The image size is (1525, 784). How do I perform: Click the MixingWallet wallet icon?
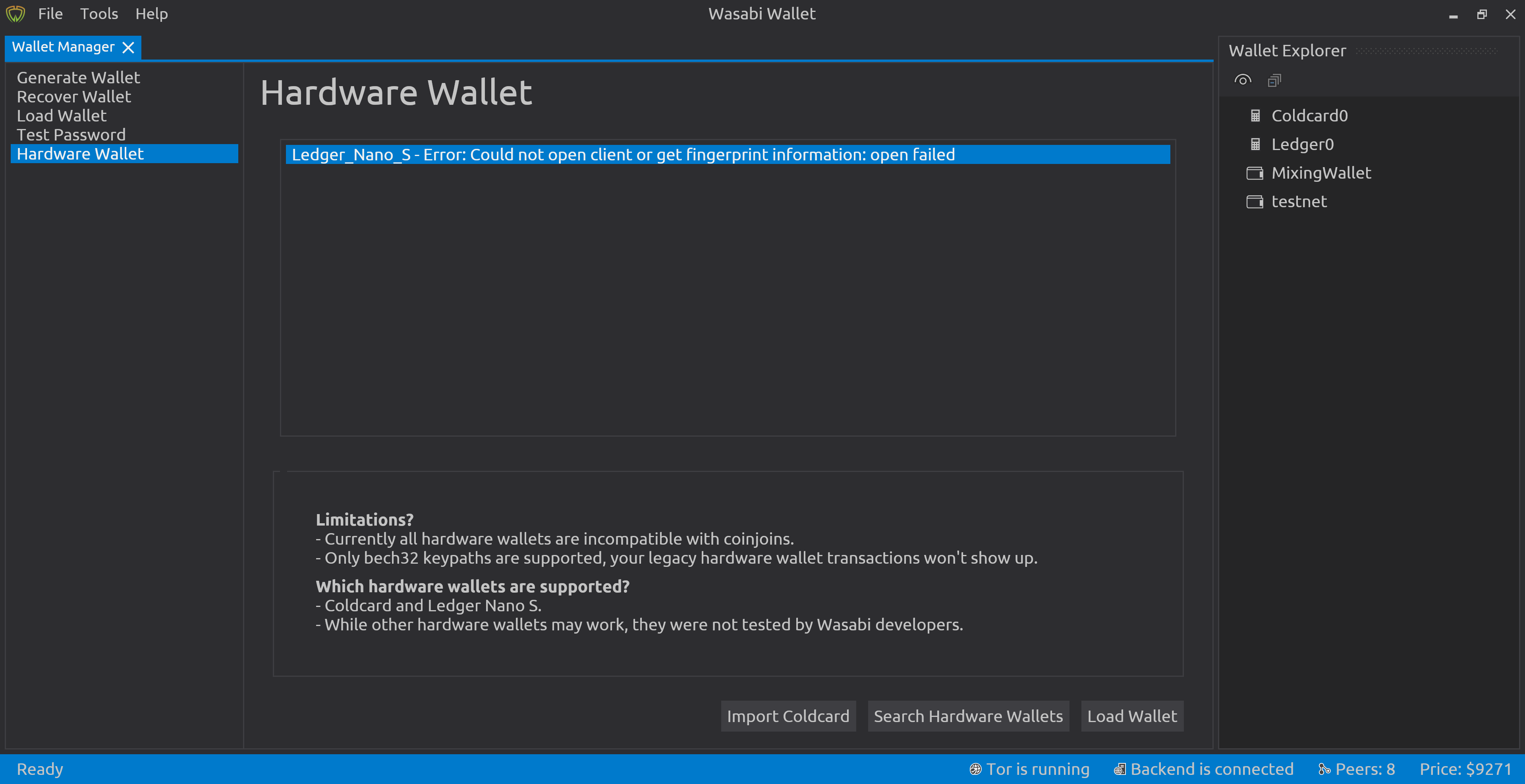[x=1255, y=173]
